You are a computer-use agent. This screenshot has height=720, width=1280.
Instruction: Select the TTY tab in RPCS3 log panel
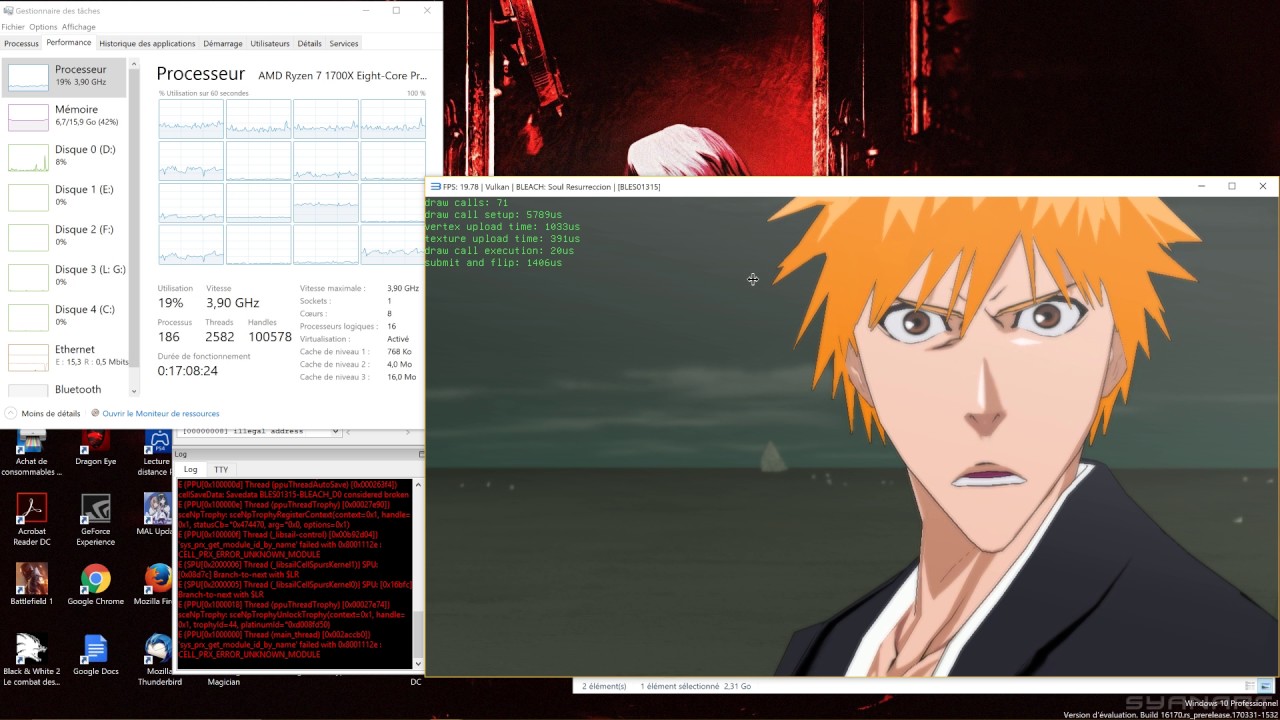pos(221,469)
